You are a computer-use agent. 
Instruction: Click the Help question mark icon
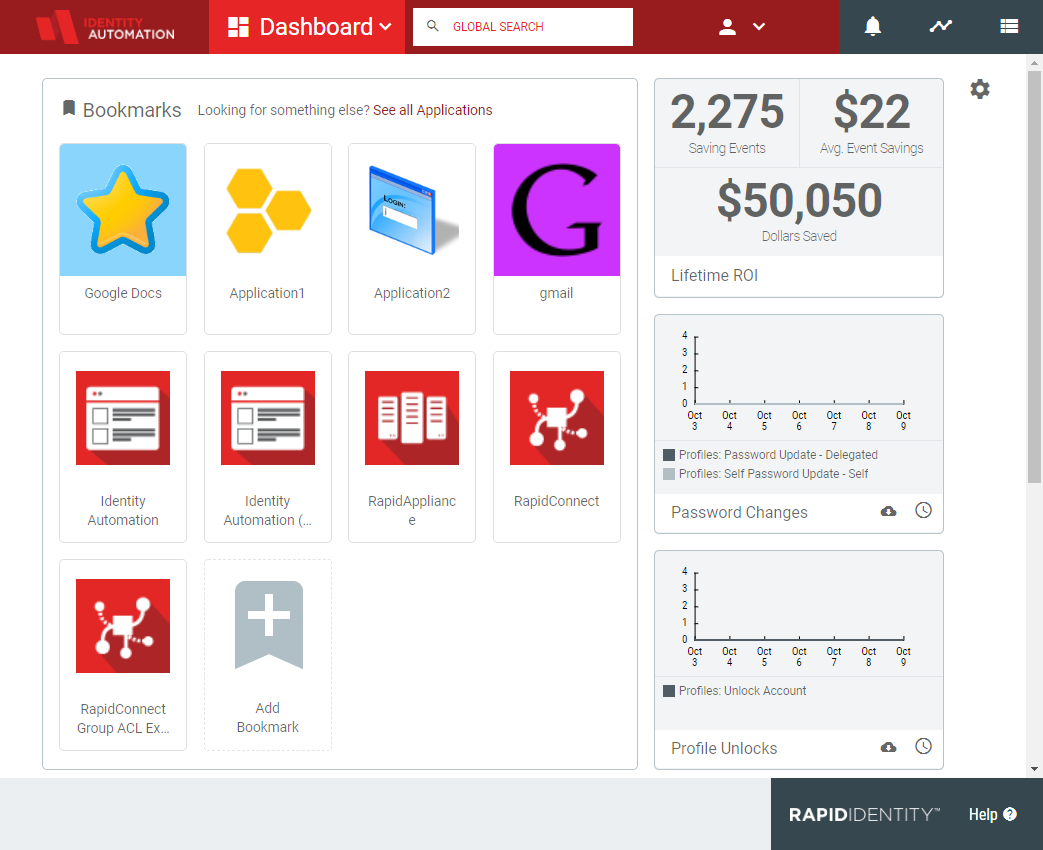point(1010,814)
